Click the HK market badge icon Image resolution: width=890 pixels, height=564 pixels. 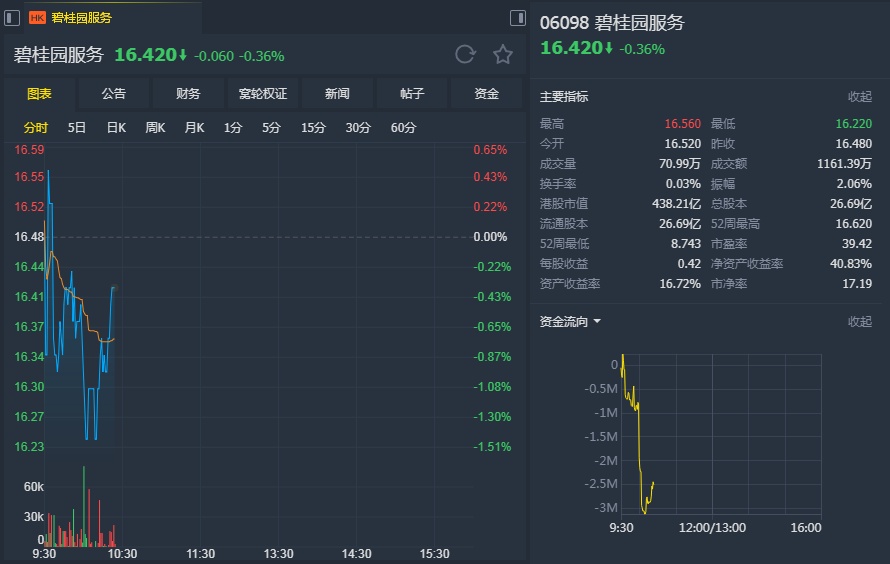(37, 18)
